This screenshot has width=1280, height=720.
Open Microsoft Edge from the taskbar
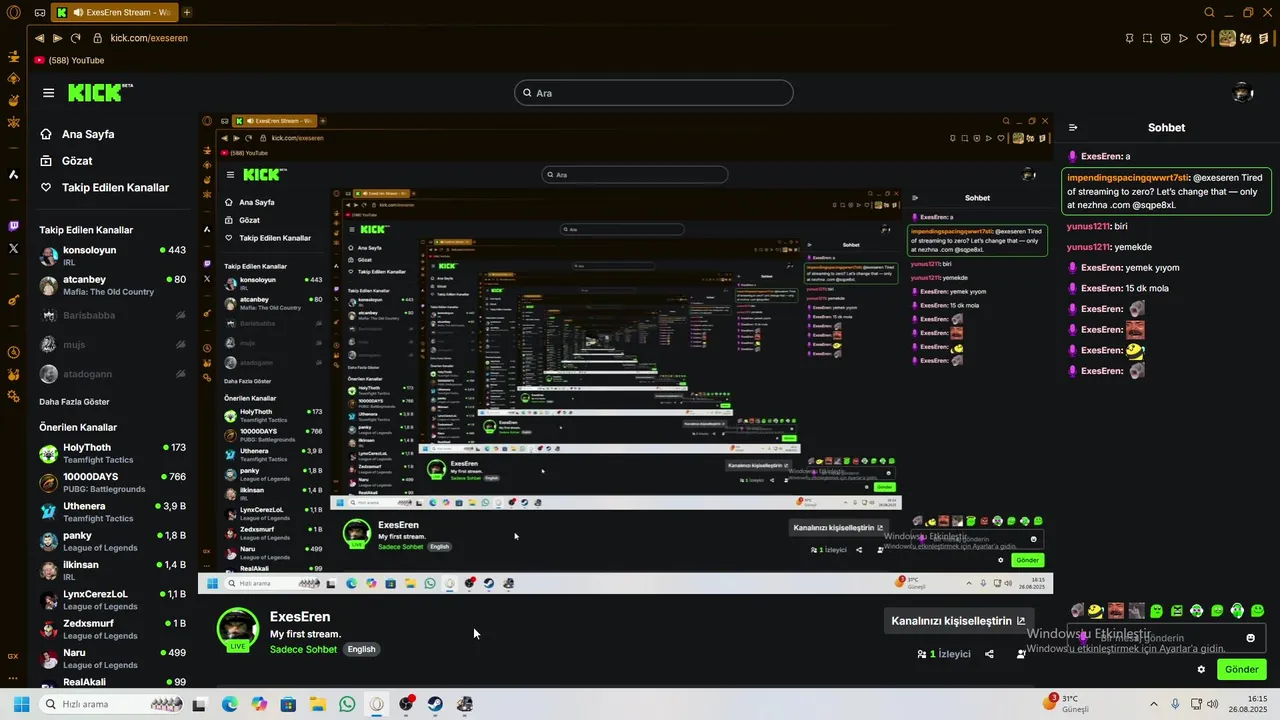click(x=229, y=704)
